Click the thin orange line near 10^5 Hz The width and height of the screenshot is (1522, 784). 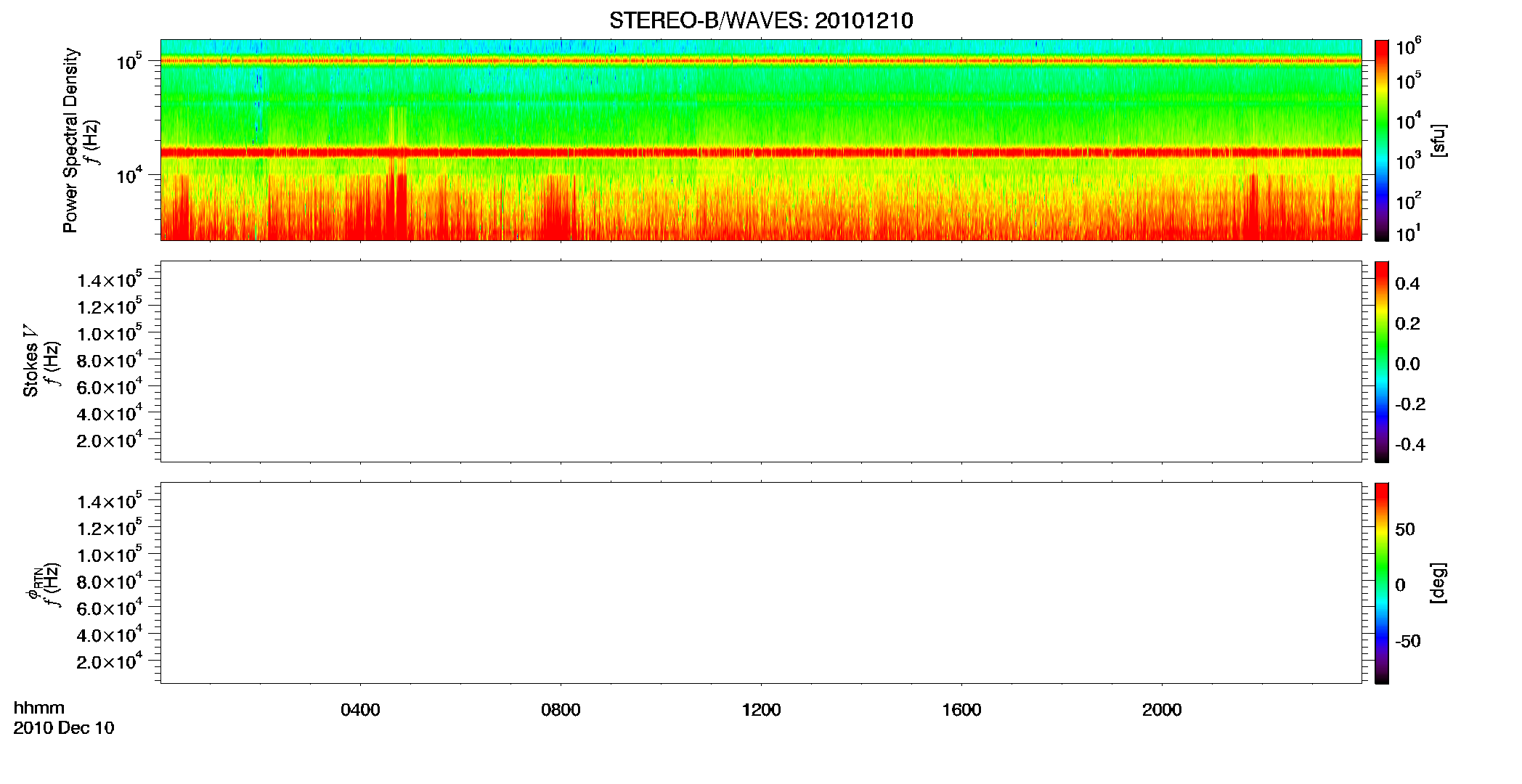(761, 61)
